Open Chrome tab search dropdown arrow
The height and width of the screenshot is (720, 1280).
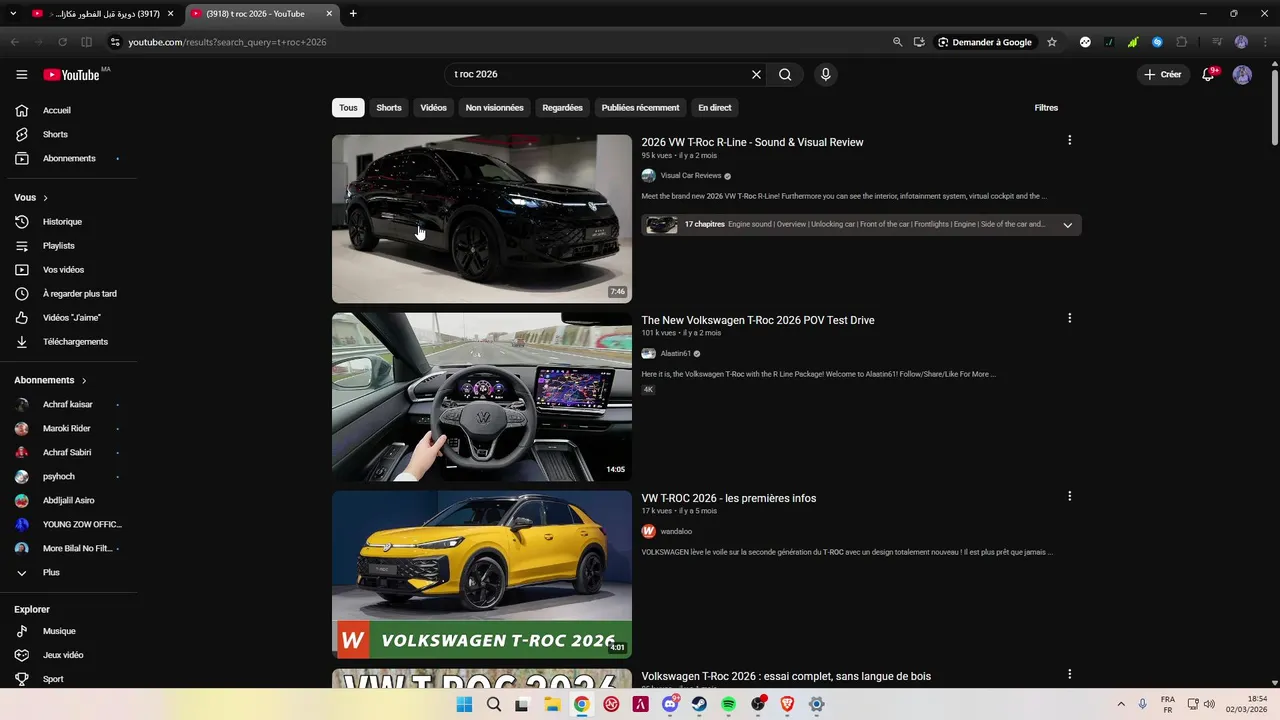pos(13,13)
